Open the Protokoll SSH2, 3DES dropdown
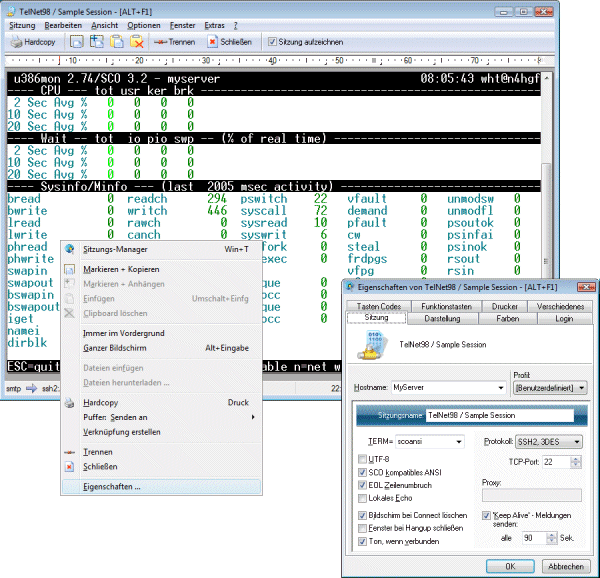 coord(549,442)
